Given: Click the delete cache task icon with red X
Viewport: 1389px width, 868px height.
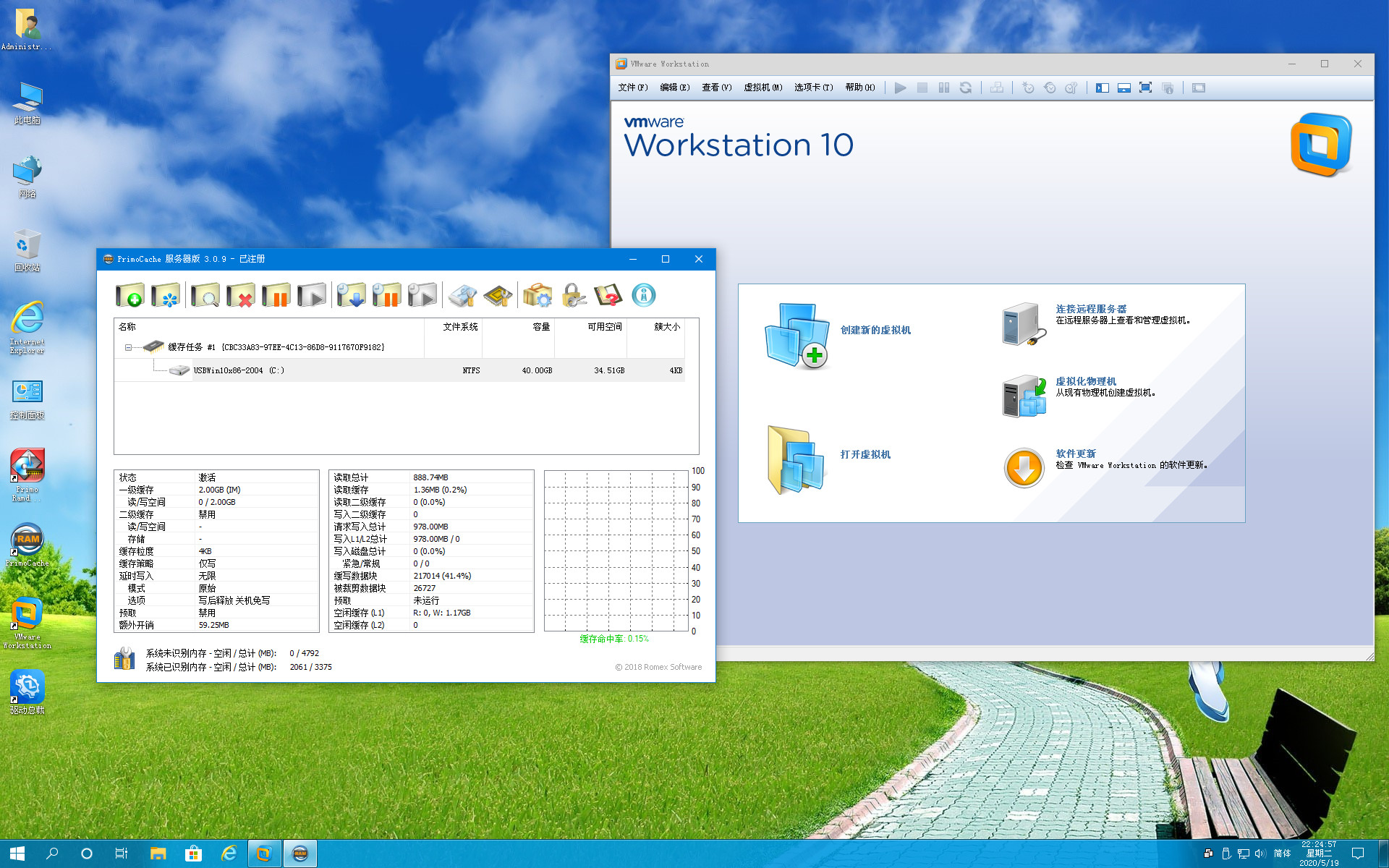Looking at the screenshot, I should tap(241, 295).
